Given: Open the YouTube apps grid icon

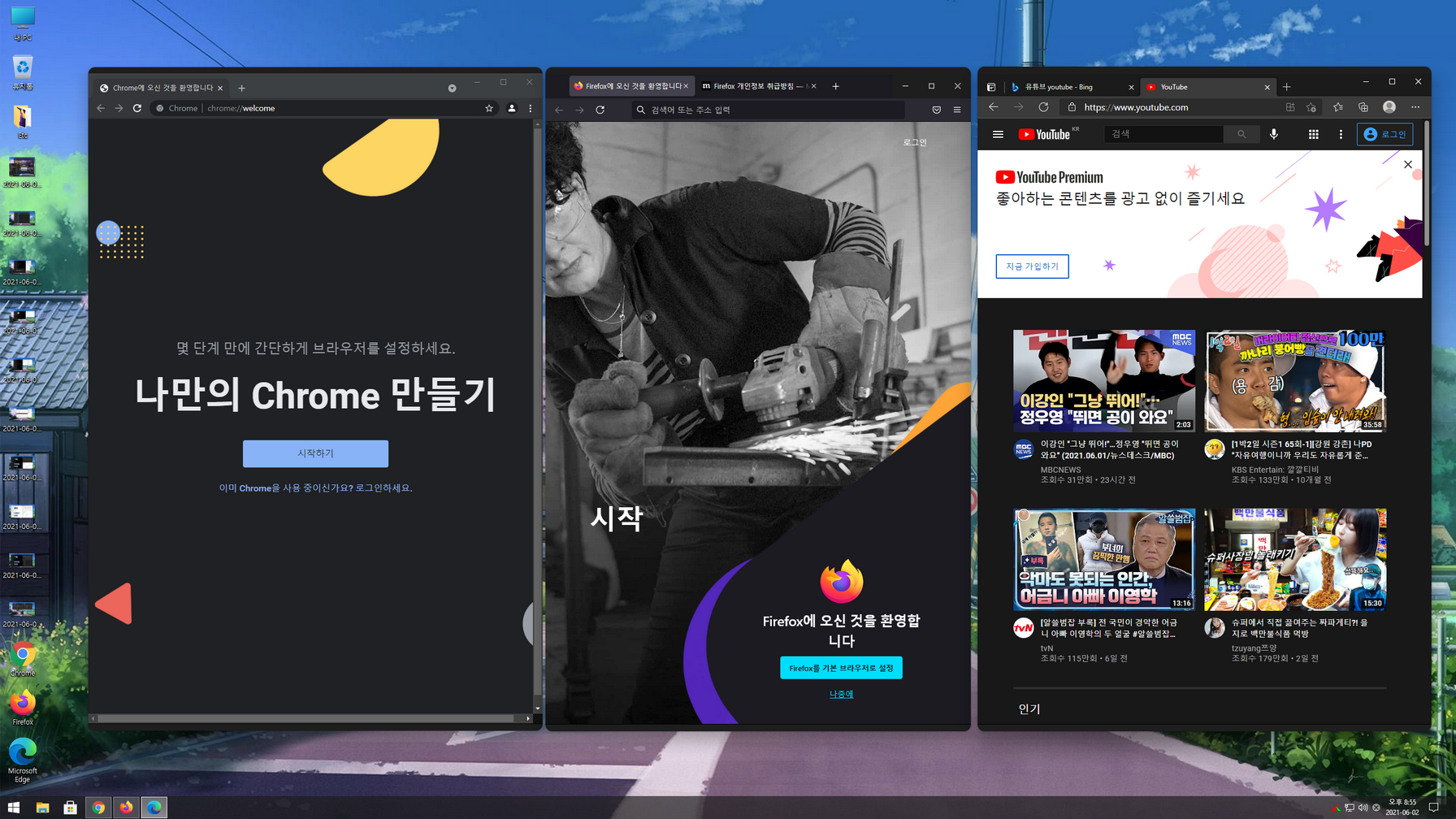Looking at the screenshot, I should [x=1313, y=135].
